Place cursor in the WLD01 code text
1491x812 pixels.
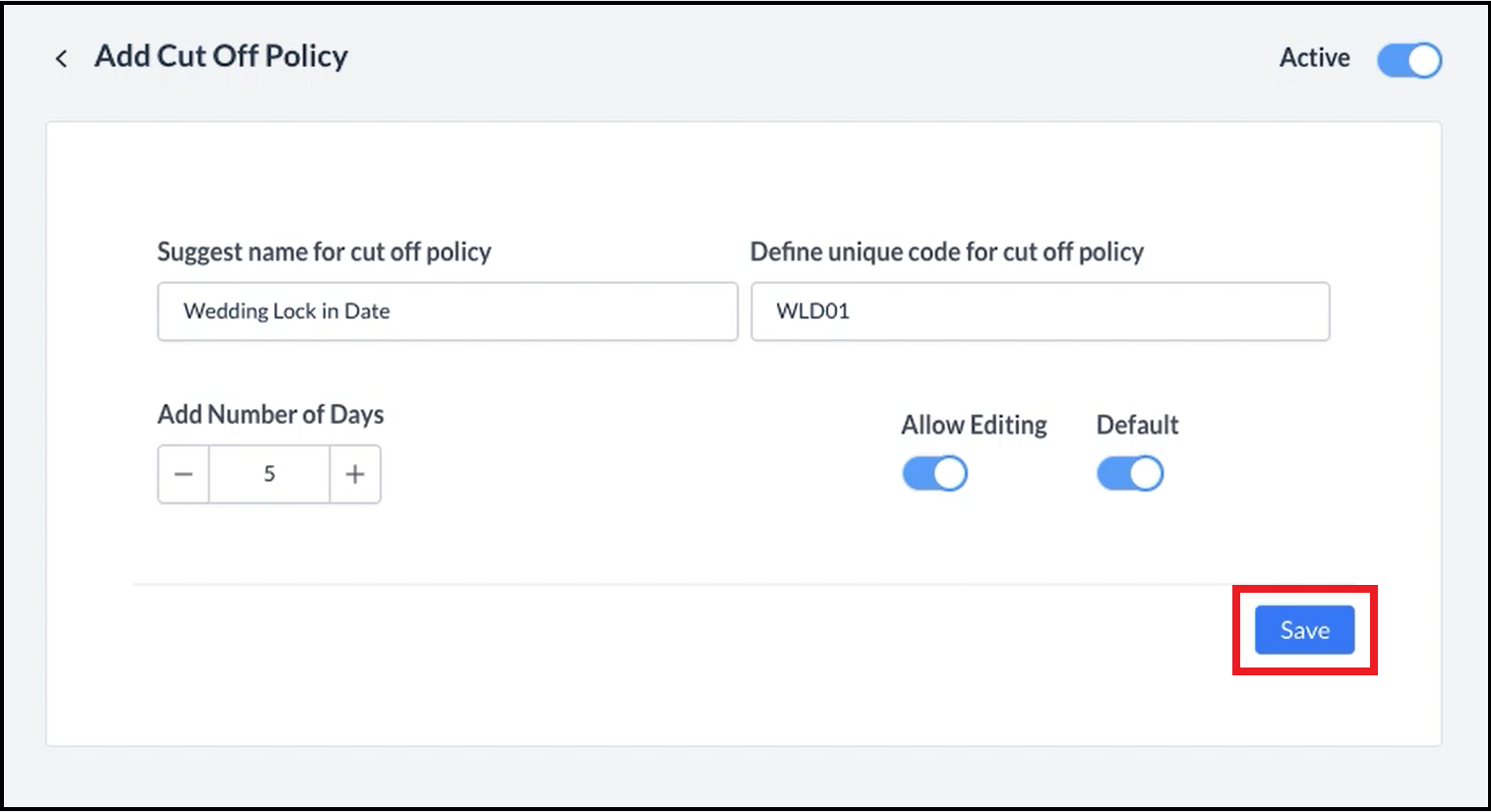(812, 312)
